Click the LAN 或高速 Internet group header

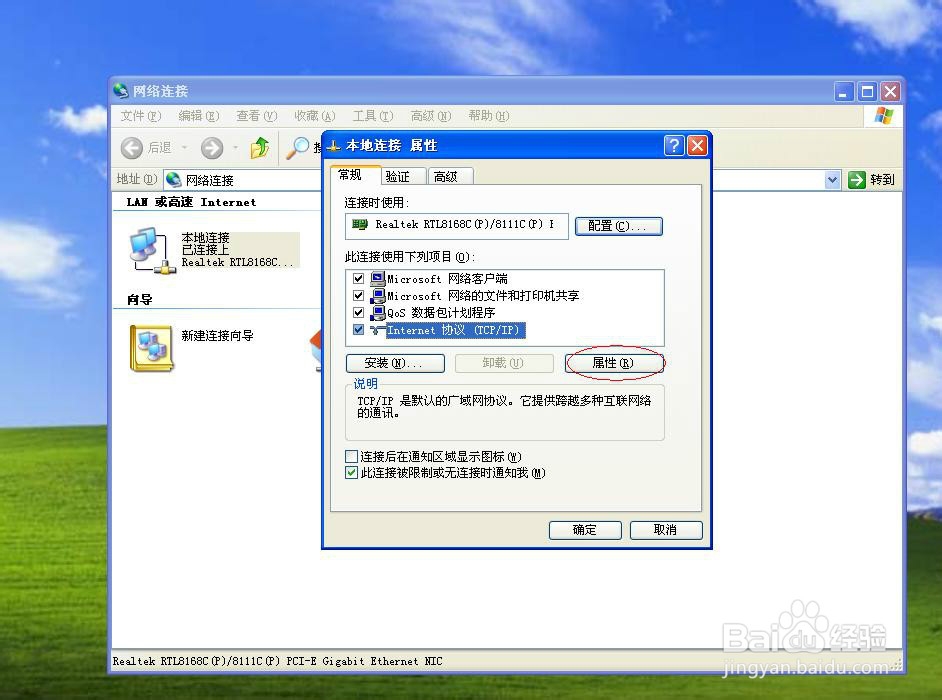[191, 202]
